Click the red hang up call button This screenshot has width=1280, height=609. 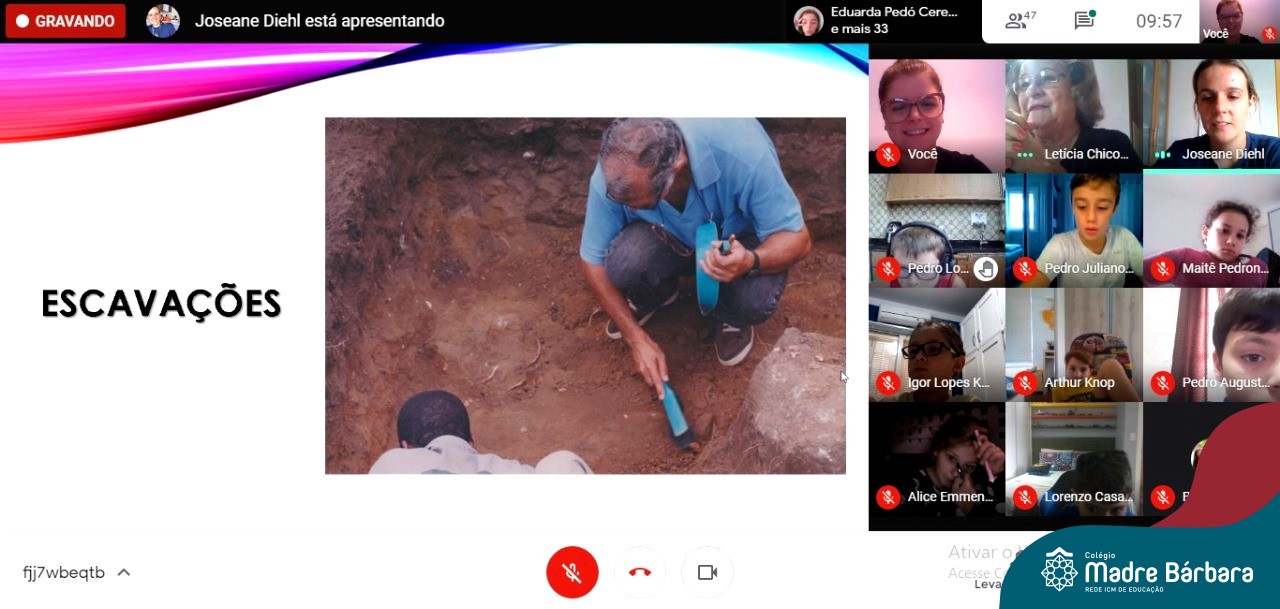640,572
